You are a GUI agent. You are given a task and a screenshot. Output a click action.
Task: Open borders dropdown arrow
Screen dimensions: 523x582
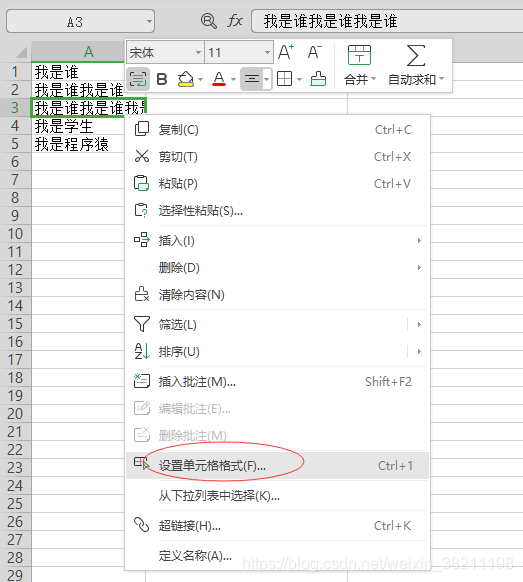[x=300, y=79]
